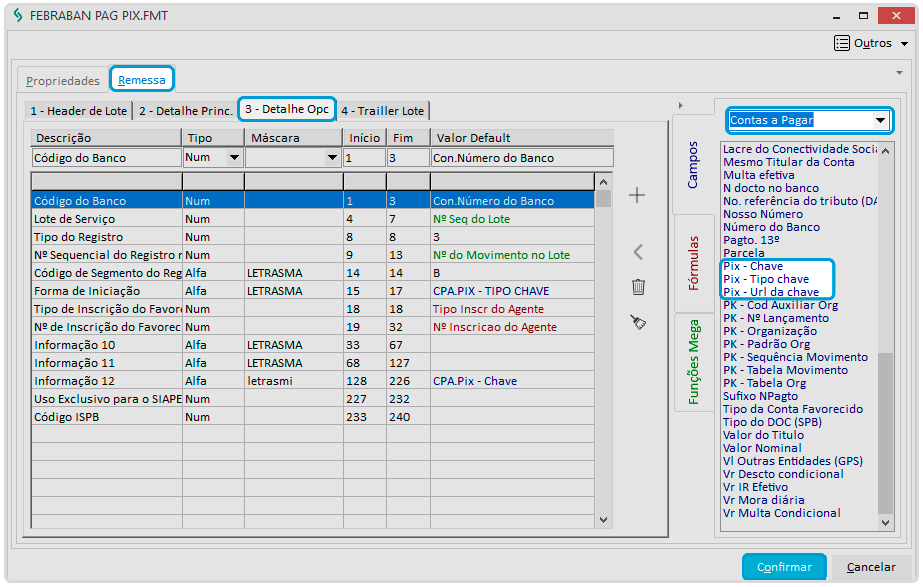Screen dimensions: 923x587
Task: Select Nosso Número in fields list
Action: (763, 214)
